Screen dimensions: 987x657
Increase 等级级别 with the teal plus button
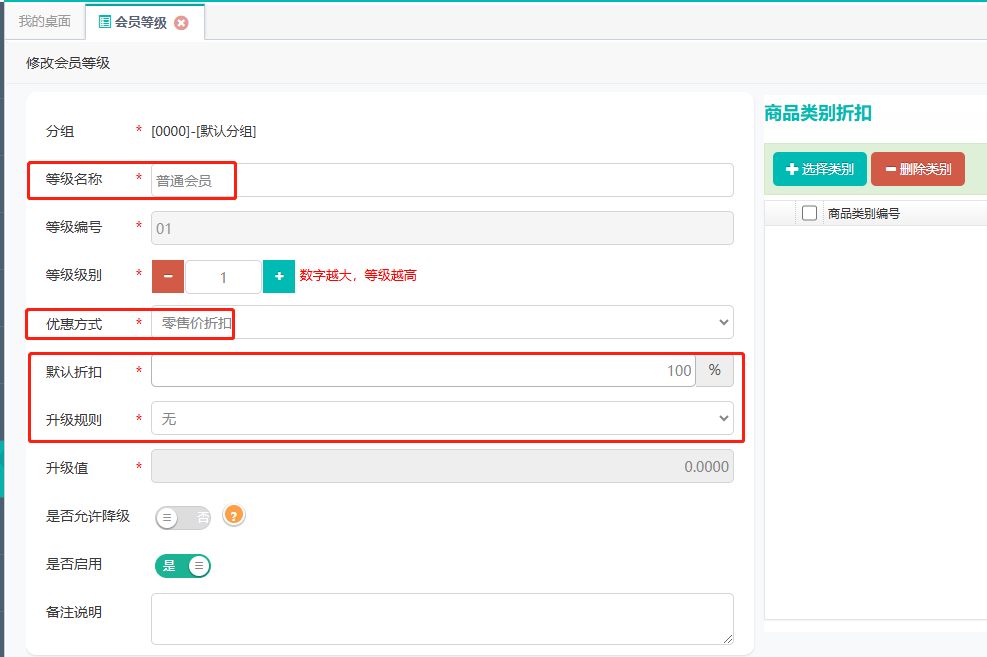pos(279,276)
